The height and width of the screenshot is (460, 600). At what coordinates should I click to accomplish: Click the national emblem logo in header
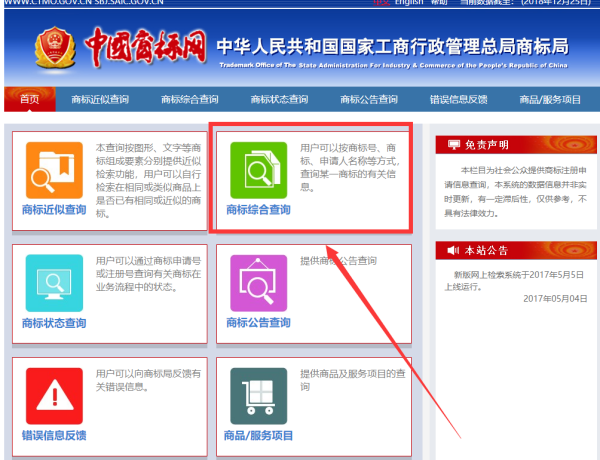click(55, 47)
